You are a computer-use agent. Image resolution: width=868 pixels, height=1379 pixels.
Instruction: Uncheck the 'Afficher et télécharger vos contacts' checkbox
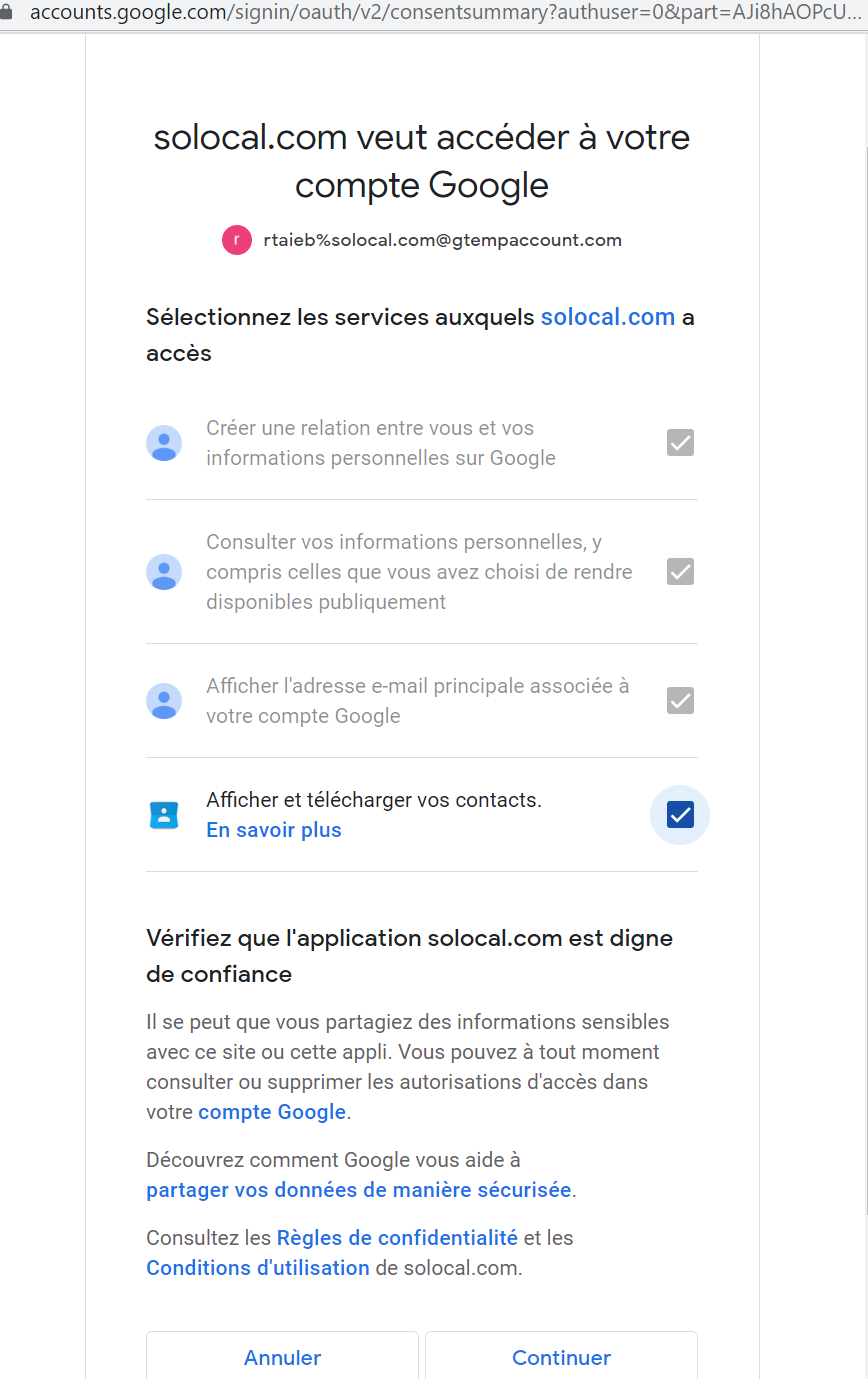point(680,815)
